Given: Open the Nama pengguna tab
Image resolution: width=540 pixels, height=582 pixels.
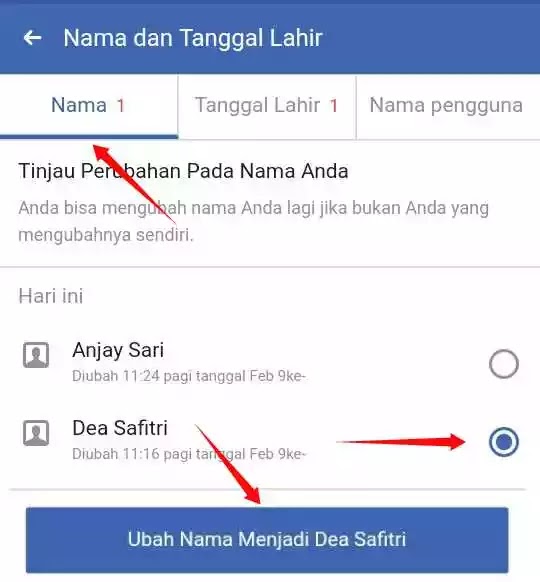Looking at the screenshot, I should [x=448, y=107].
